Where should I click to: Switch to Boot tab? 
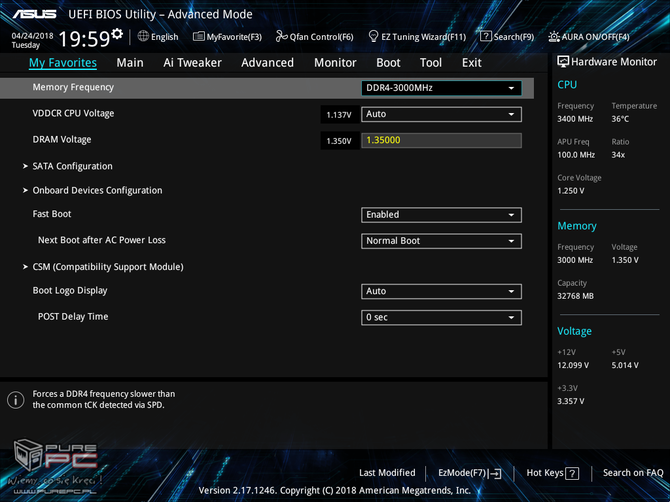[388, 63]
